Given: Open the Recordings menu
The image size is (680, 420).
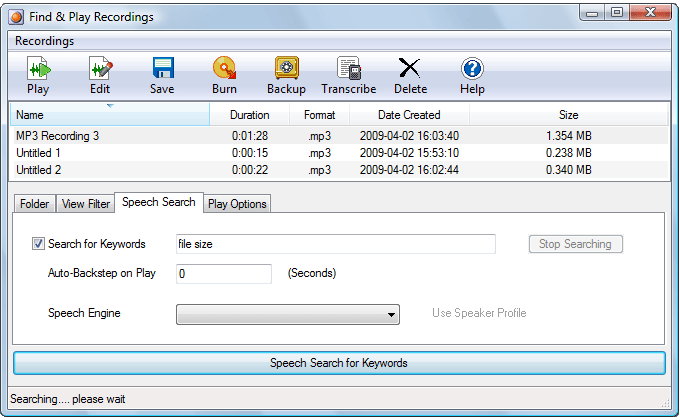Looking at the screenshot, I should pyautogui.click(x=44, y=41).
